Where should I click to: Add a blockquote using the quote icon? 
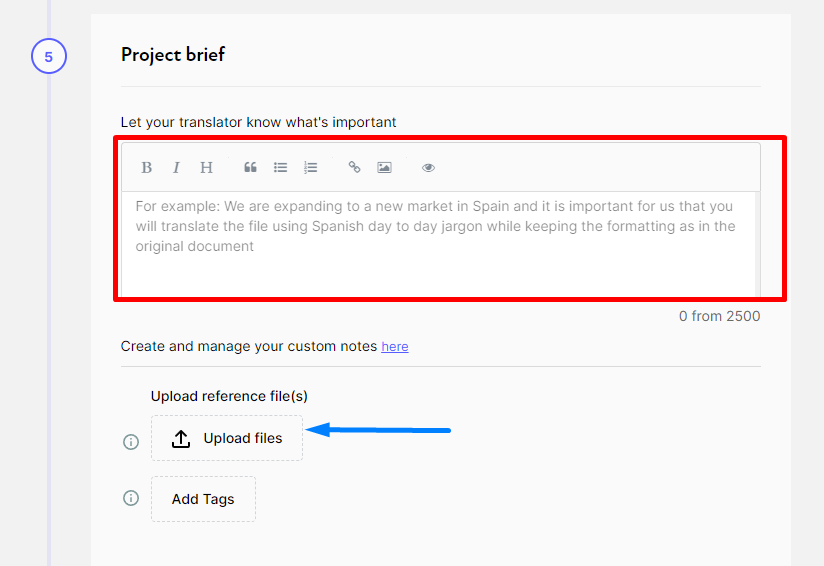click(250, 168)
